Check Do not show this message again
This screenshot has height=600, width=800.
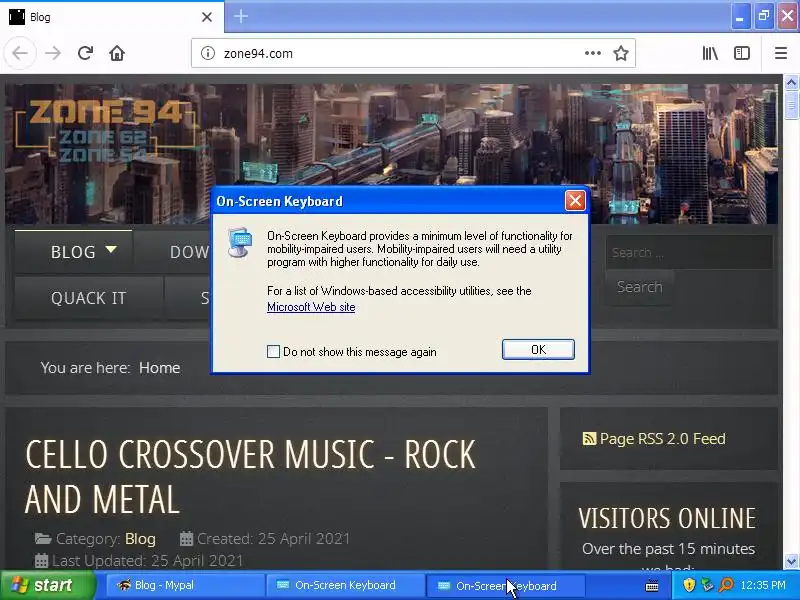pyautogui.click(x=273, y=352)
